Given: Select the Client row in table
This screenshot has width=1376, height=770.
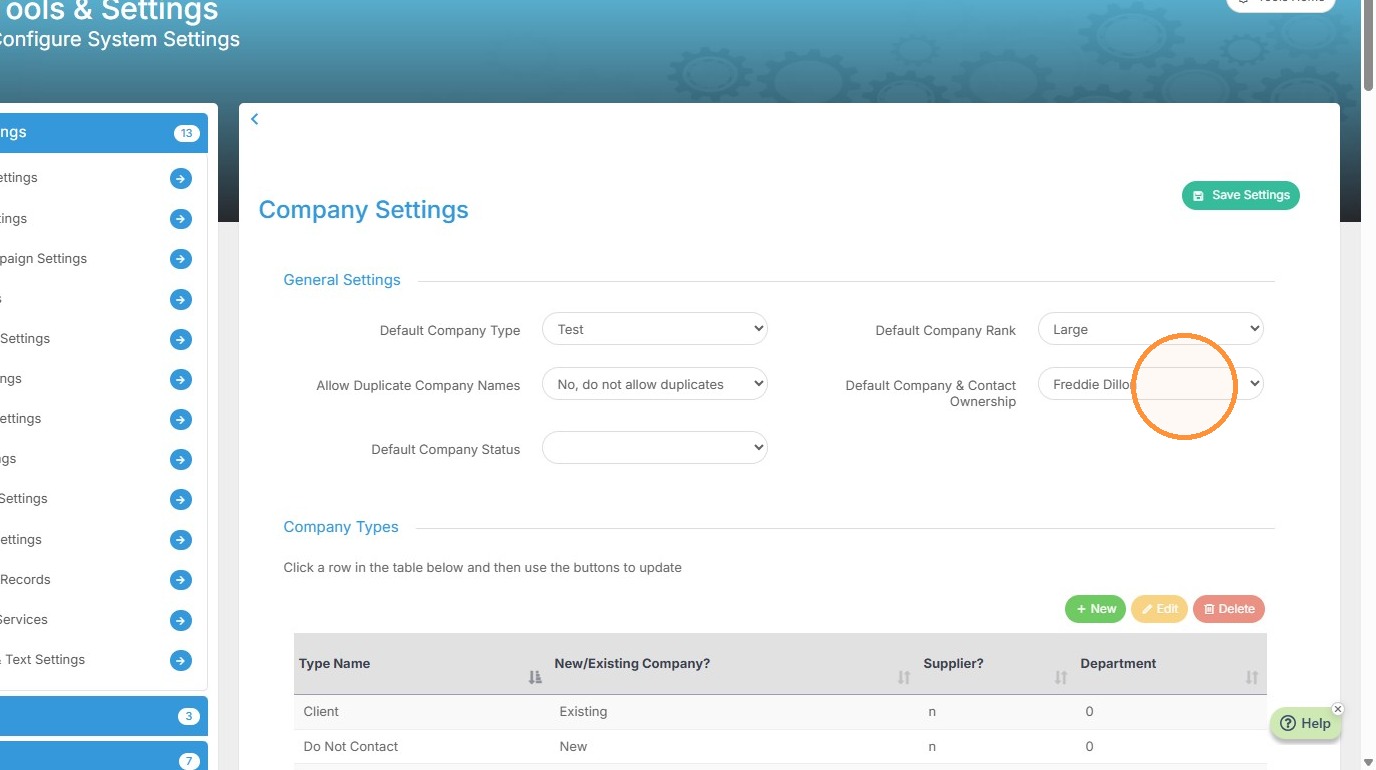Looking at the screenshot, I should click(x=780, y=712).
